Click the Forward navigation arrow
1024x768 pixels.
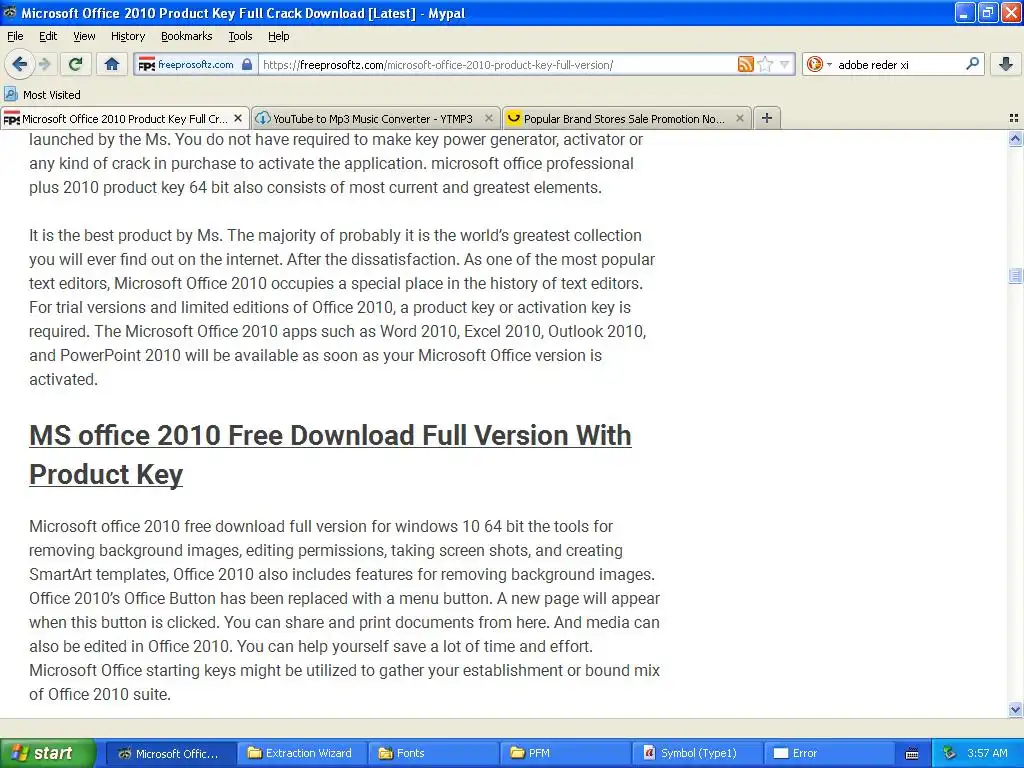(x=44, y=64)
